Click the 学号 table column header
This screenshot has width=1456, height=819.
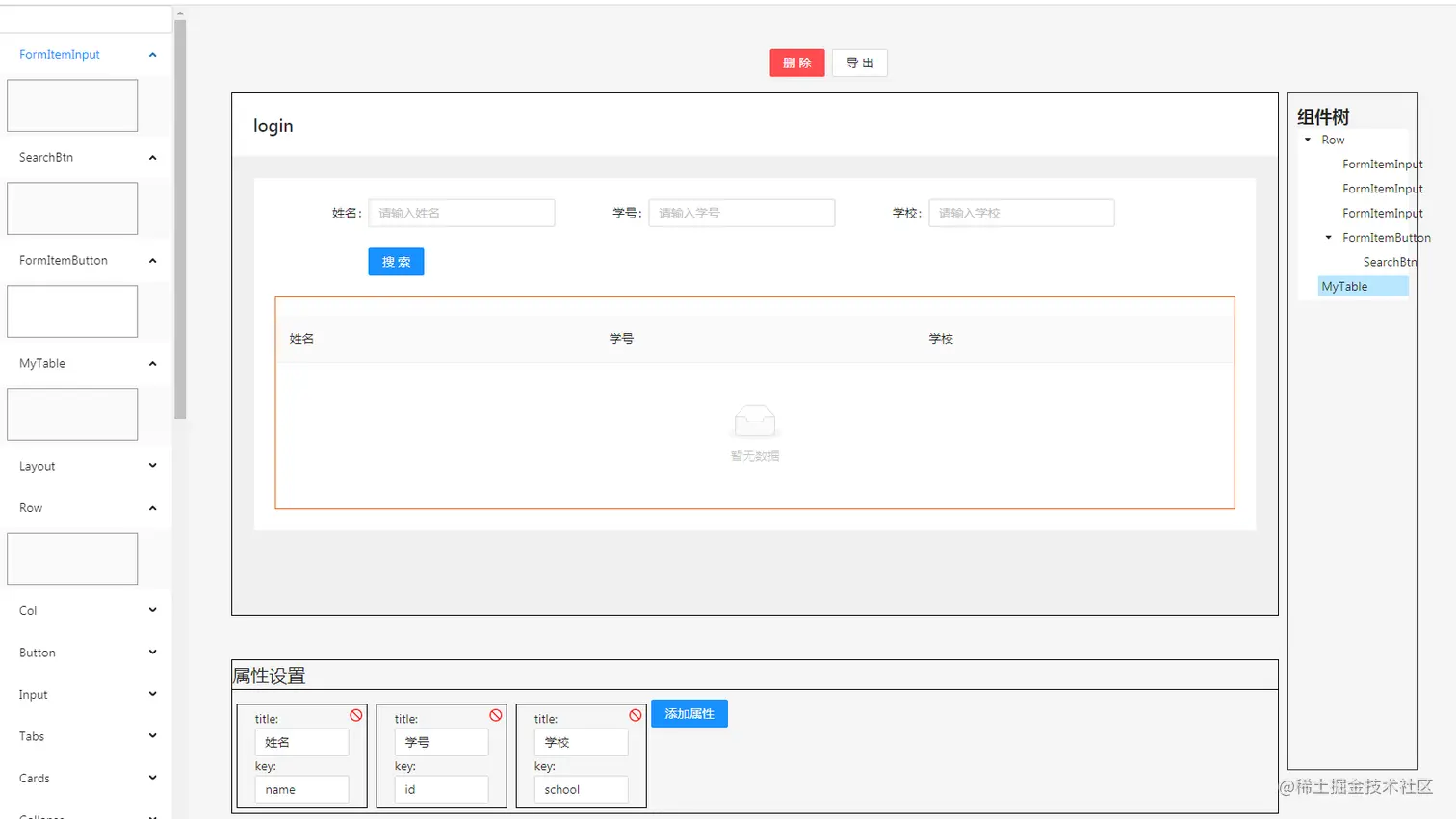coord(621,339)
